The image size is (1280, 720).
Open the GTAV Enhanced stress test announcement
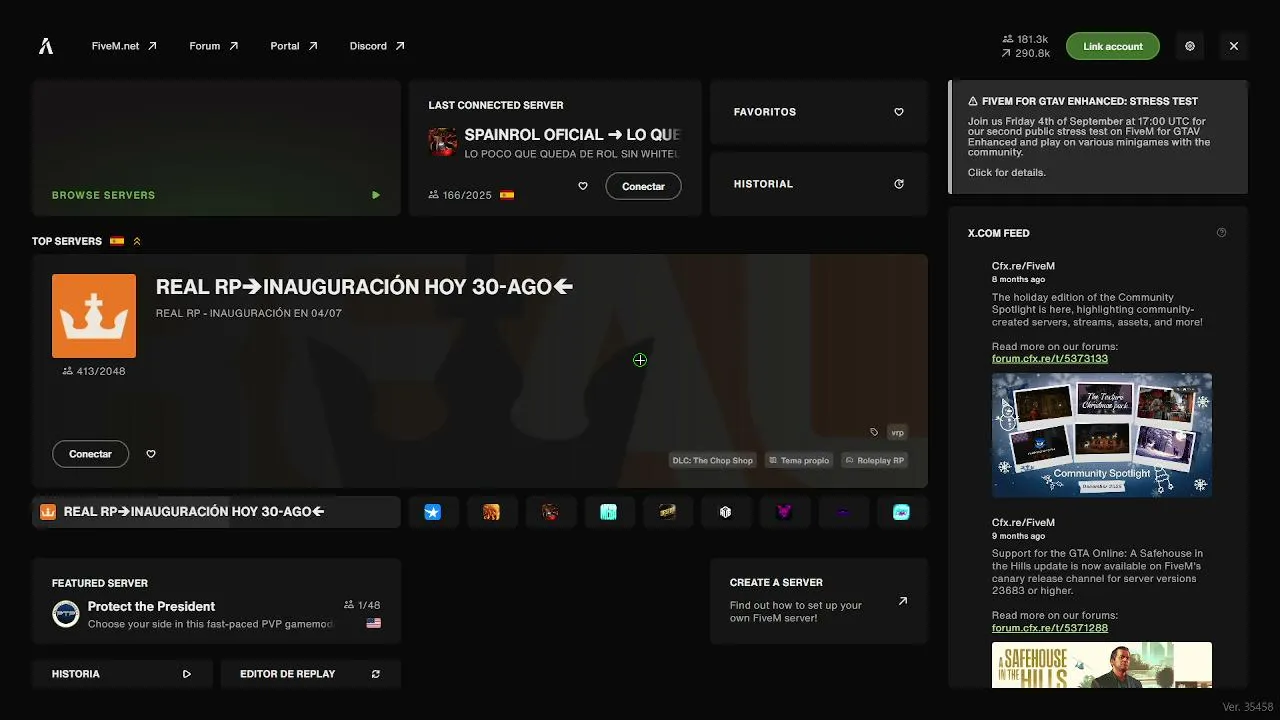pos(1098,137)
